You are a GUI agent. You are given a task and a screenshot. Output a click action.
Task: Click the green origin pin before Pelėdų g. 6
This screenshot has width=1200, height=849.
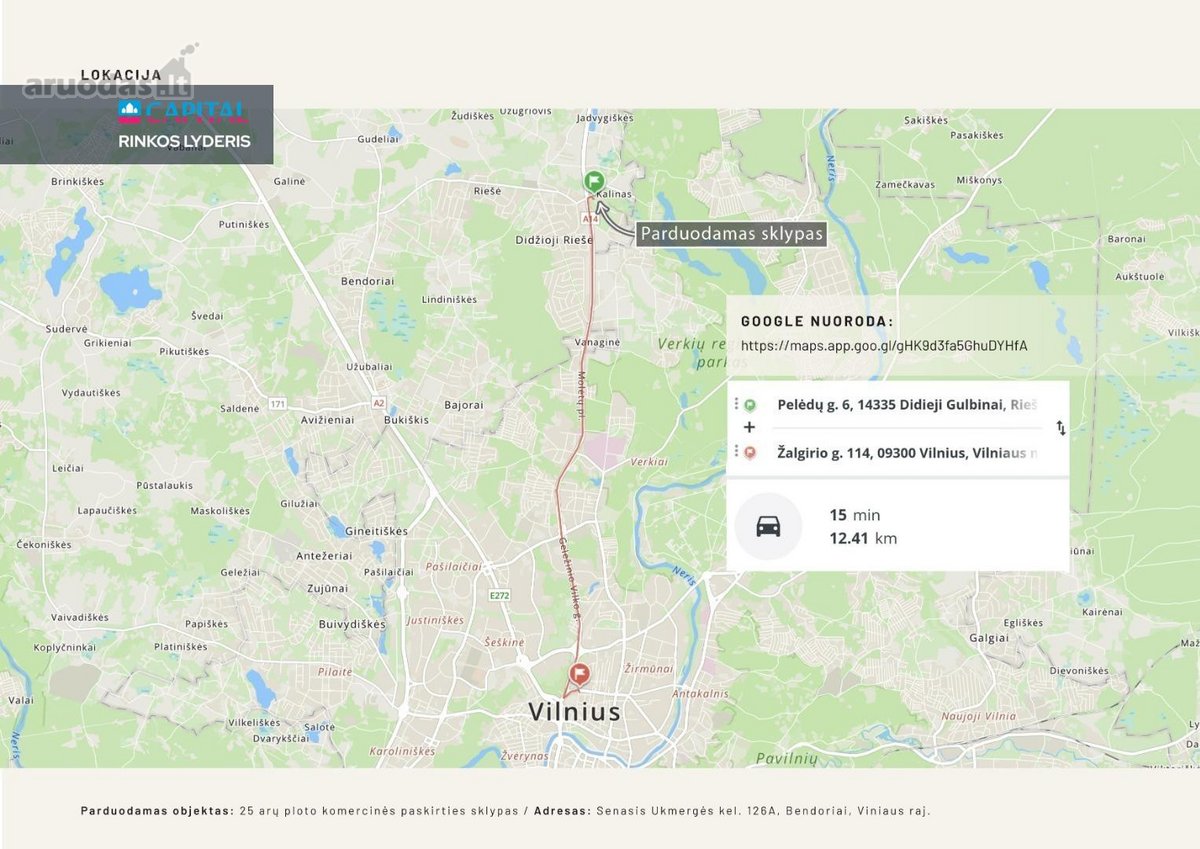pos(750,405)
